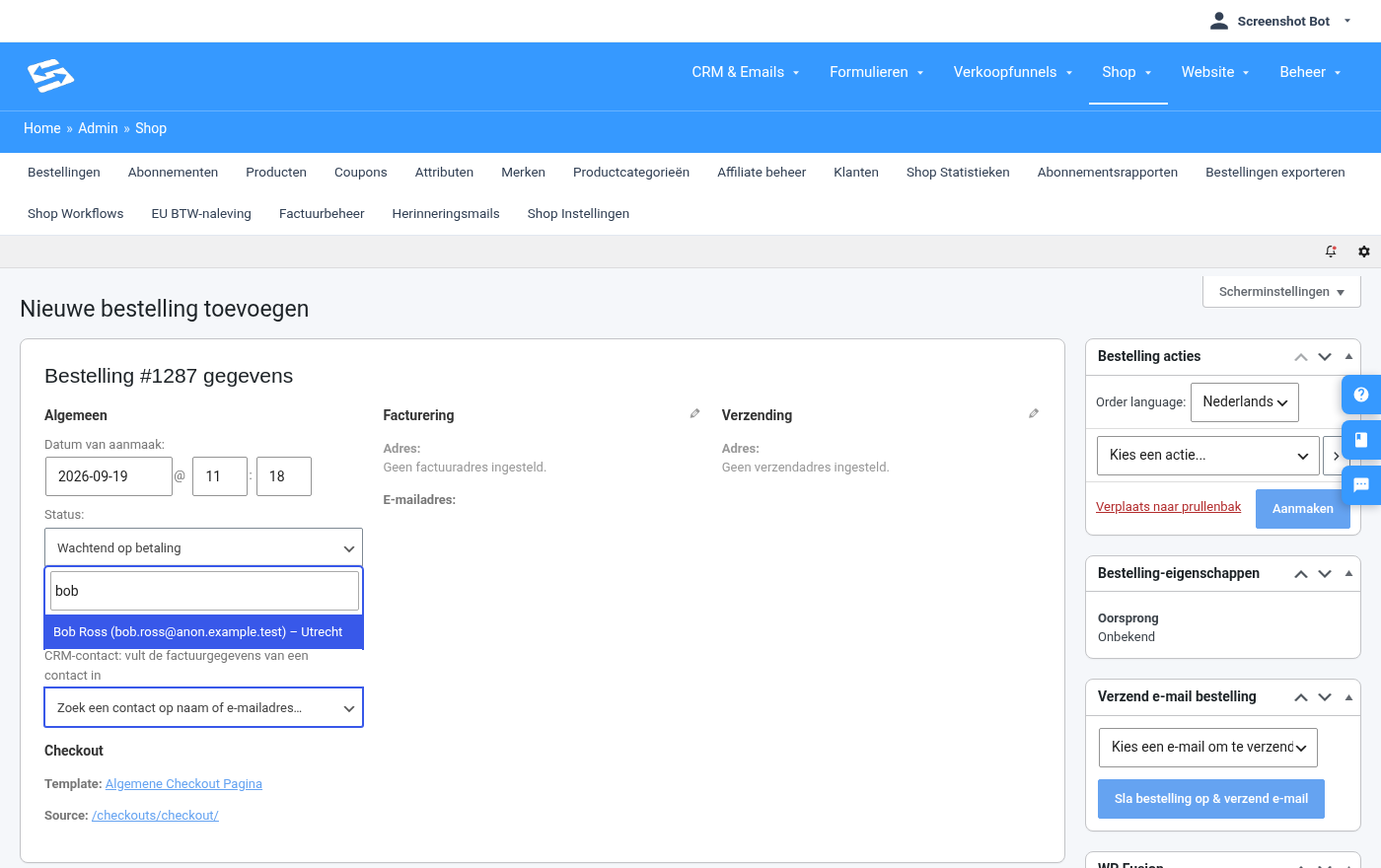Open the Kies e-mail om te verzenden dropdown
Screen dimensions: 1381x868
click(x=1208, y=748)
